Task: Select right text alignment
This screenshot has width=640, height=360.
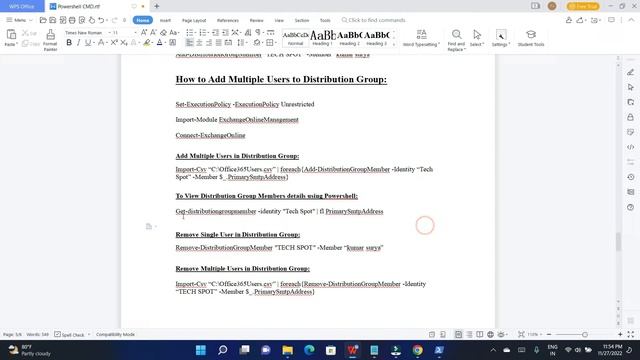Action: 209,42
